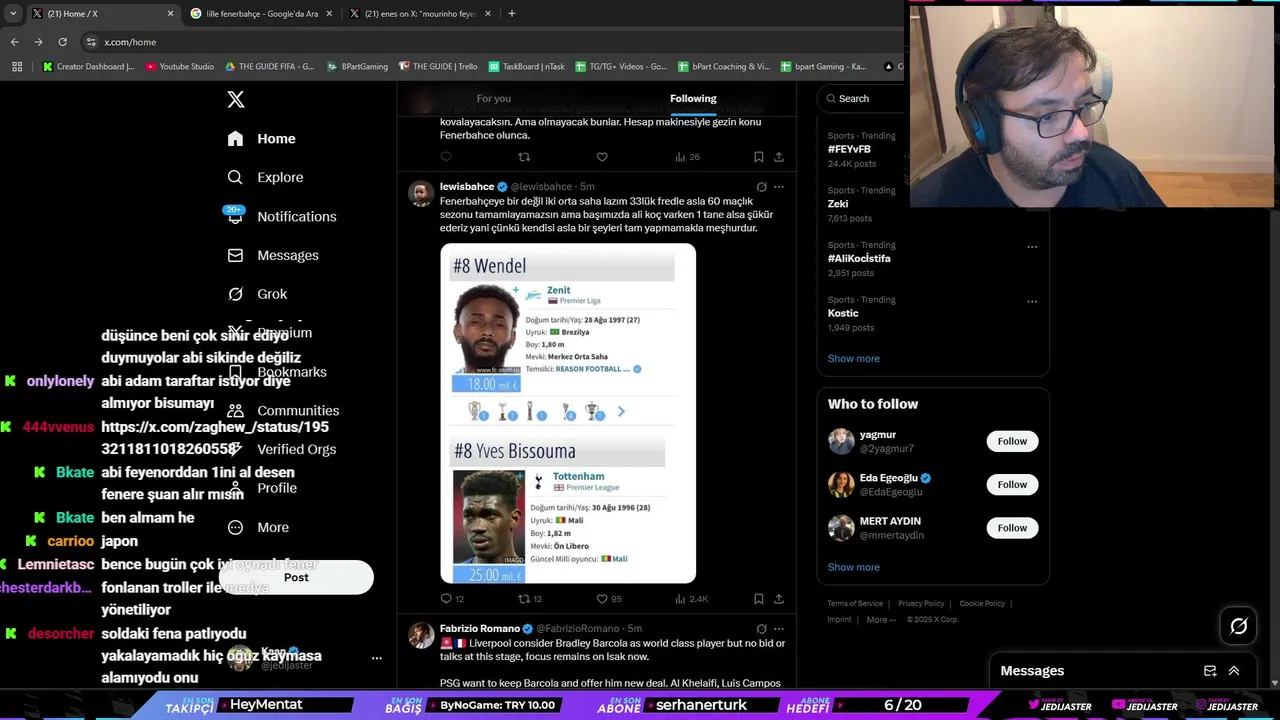Click Show more under Who to follow

point(853,567)
